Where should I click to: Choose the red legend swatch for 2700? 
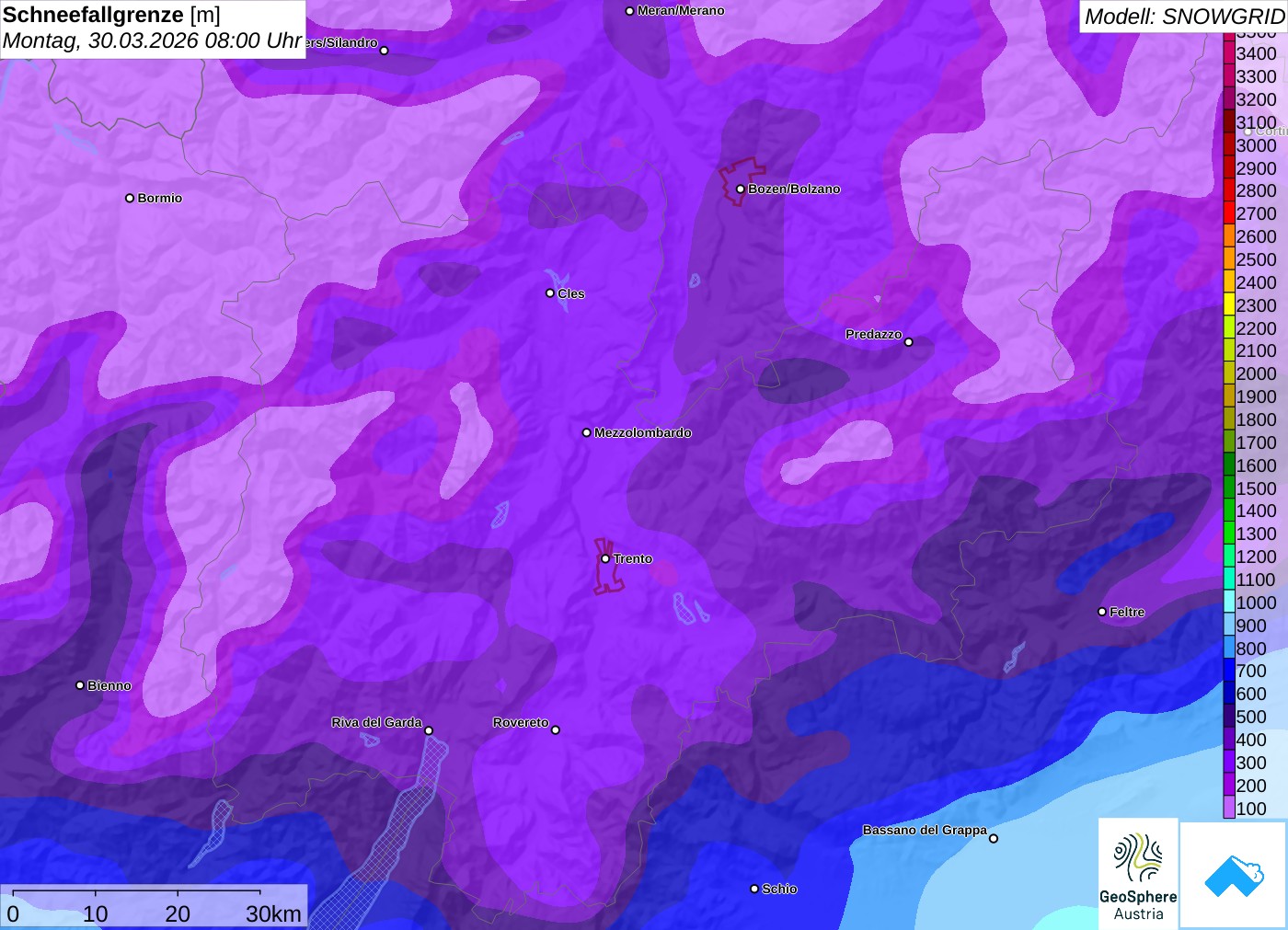tap(1229, 213)
